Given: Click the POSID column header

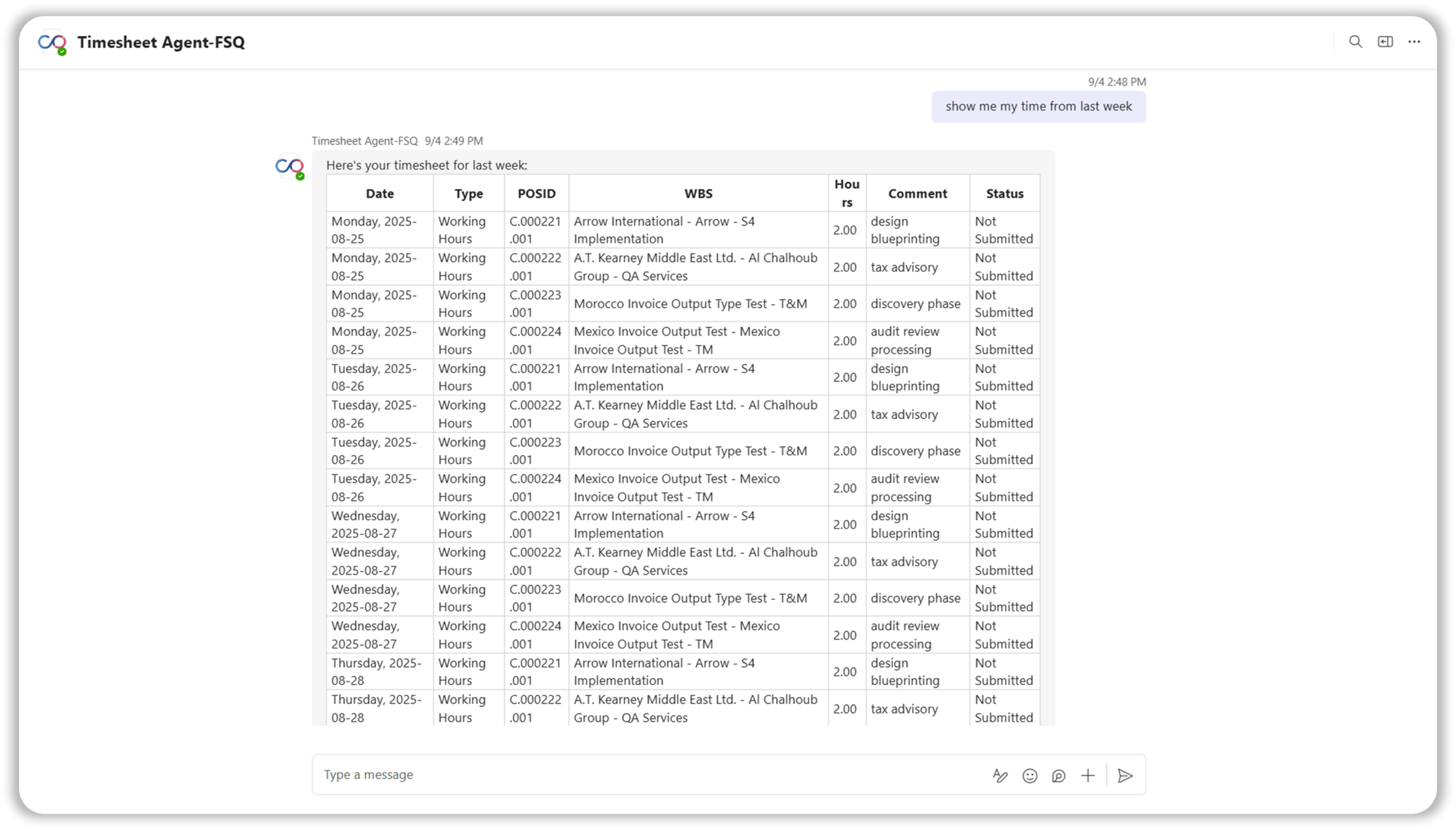Looking at the screenshot, I should coord(536,193).
